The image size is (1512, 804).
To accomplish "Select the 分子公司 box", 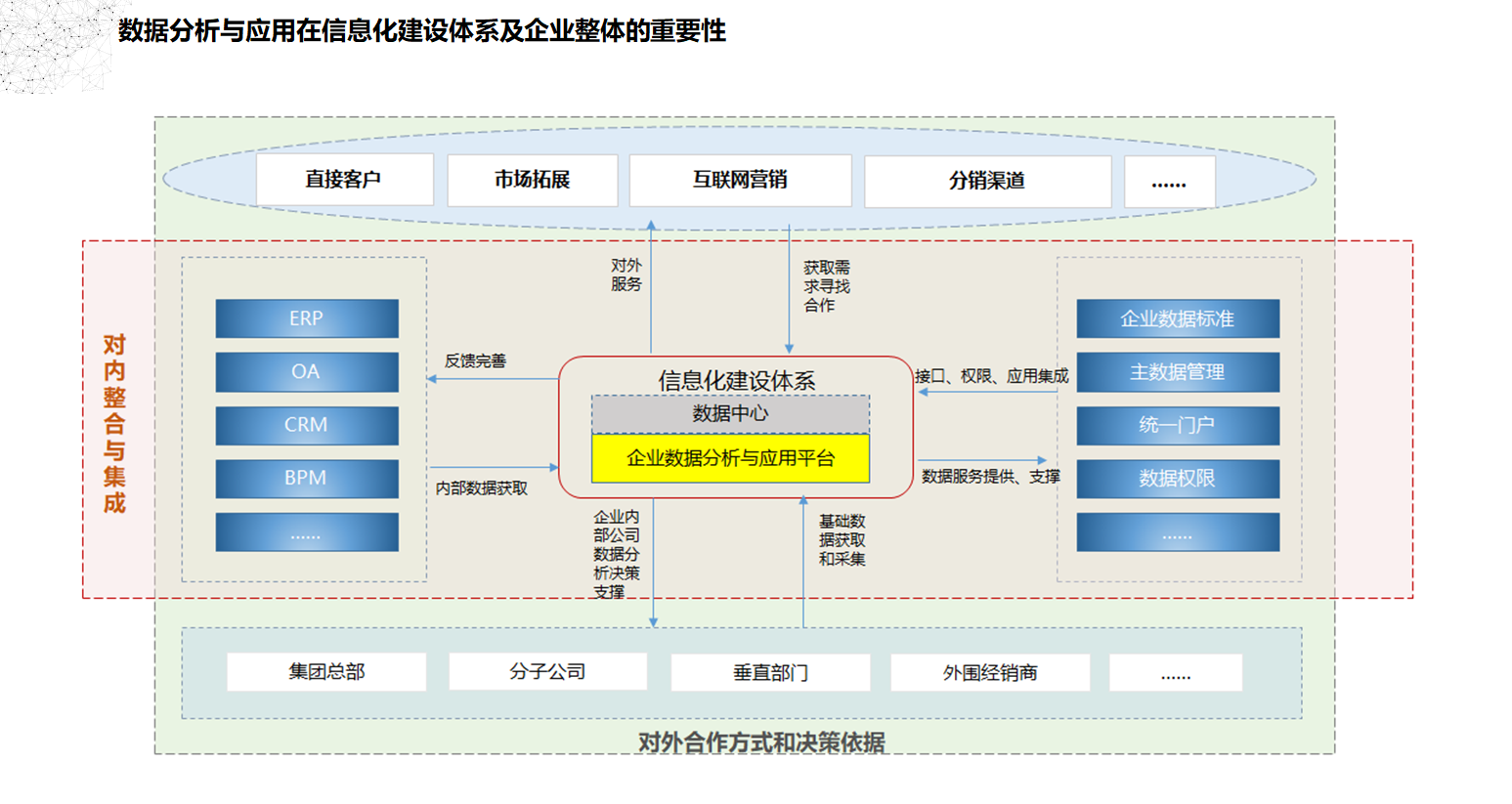I will click(547, 672).
